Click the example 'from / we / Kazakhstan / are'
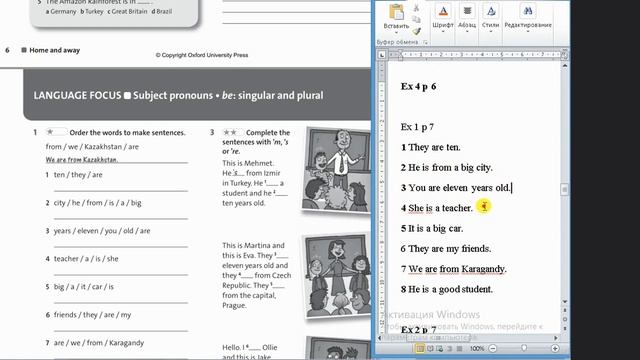 (x=92, y=147)
